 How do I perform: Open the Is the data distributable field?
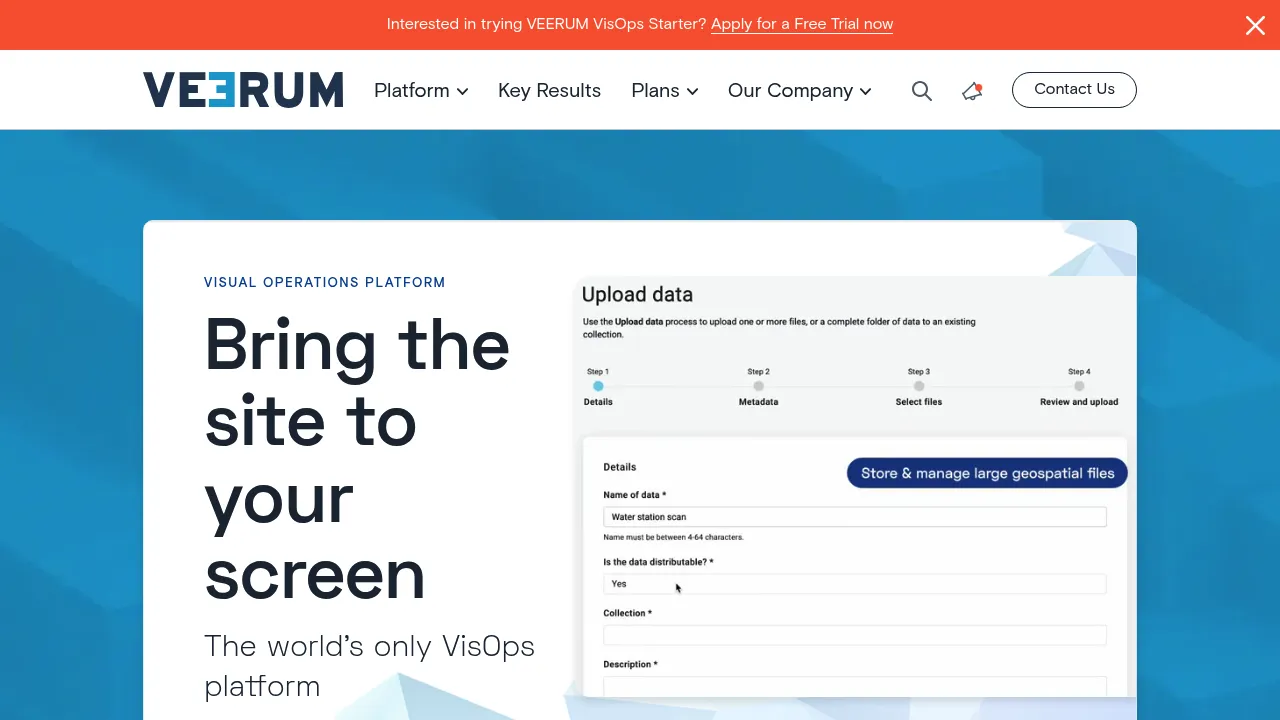point(855,584)
